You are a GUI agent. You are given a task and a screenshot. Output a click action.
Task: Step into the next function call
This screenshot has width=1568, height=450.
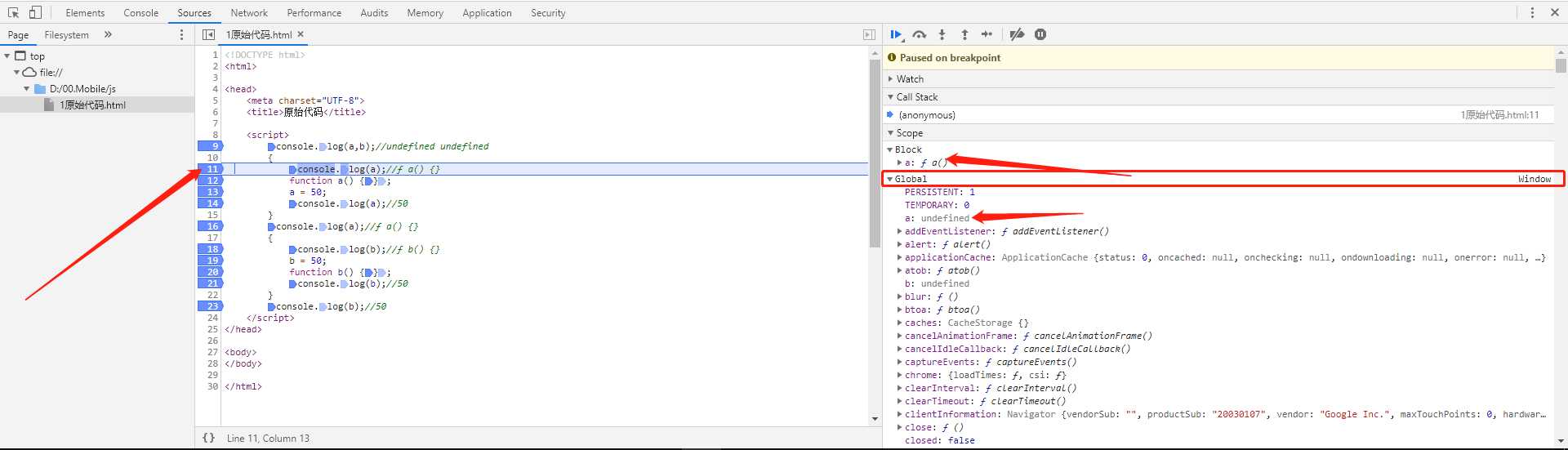pos(942,34)
